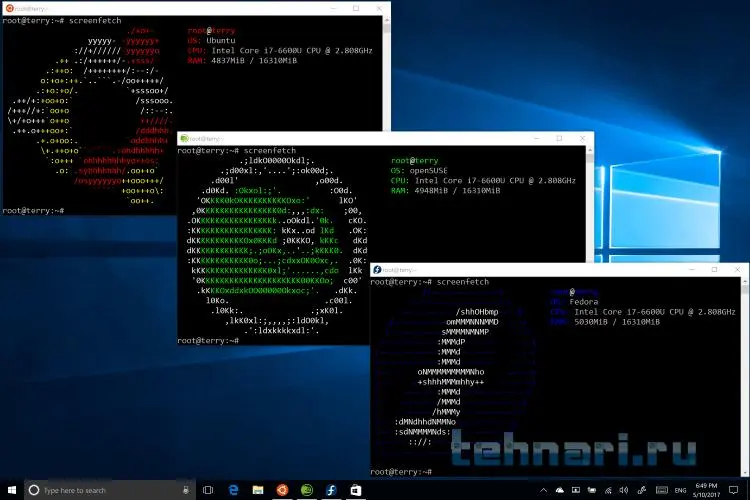The width and height of the screenshot is (750, 500).
Task: Click the CPU line in the openSUSE window
Action: point(483,180)
